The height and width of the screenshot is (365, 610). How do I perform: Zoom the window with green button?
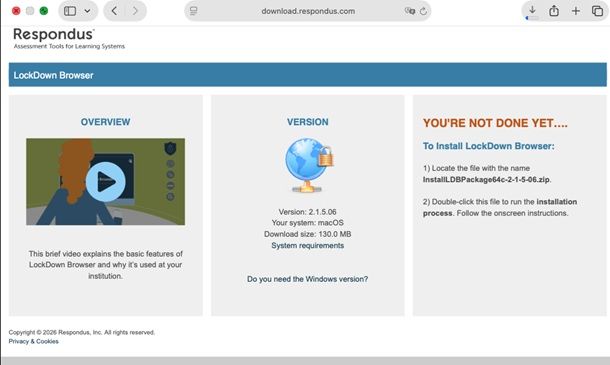coord(44,11)
